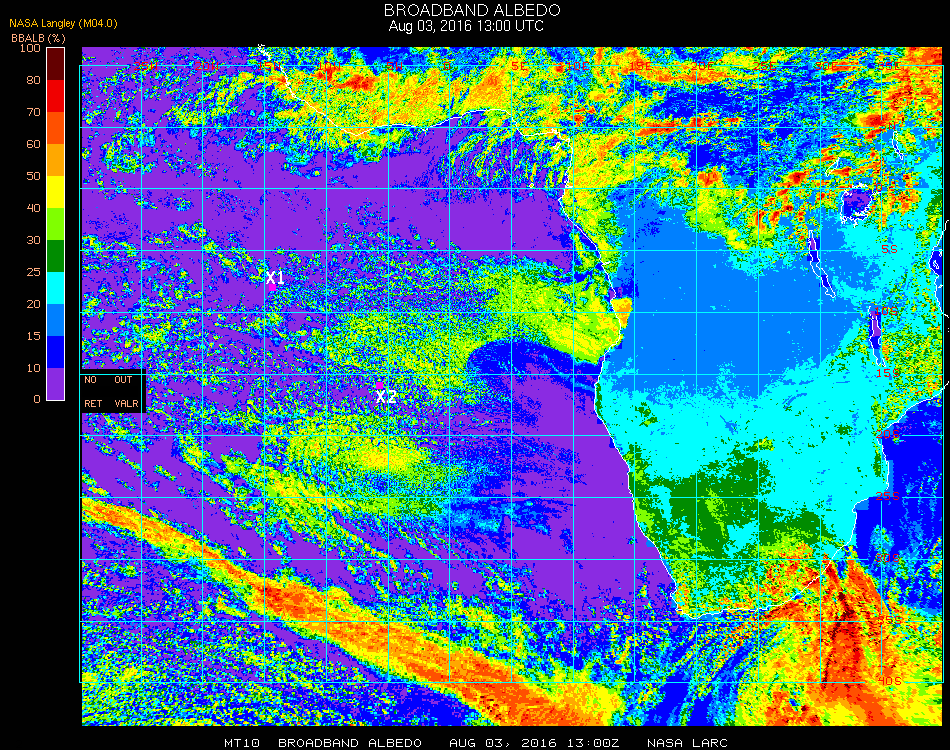Click the 10W longitude label
This screenshot has width=950, height=750.
pos(330,66)
